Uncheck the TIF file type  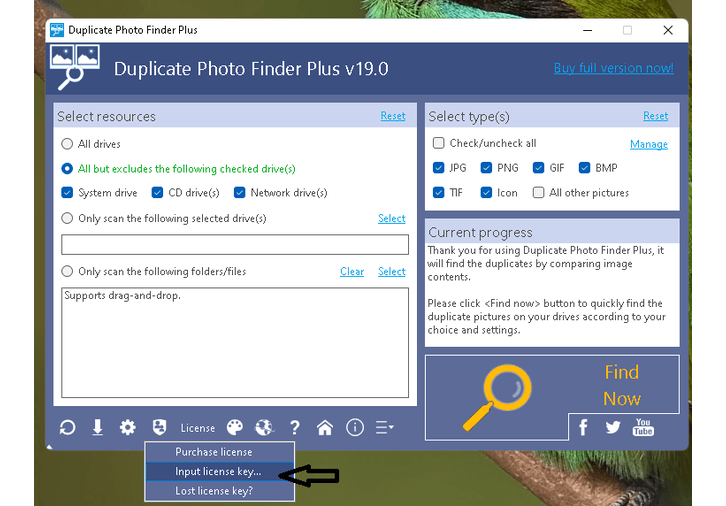click(x=438, y=193)
